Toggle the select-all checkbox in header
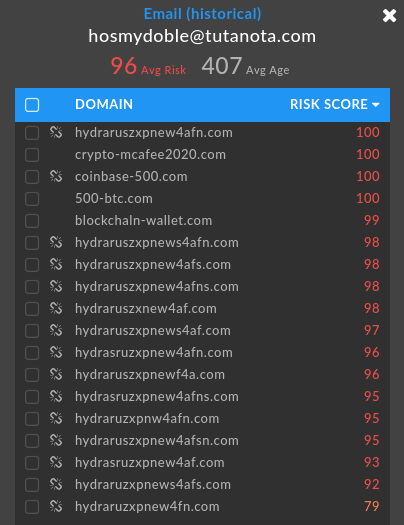 [x=32, y=105]
